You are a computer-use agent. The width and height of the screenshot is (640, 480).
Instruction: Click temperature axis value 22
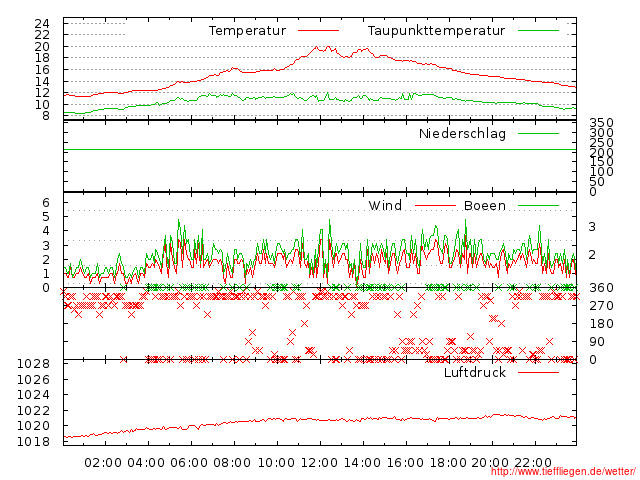click(42, 35)
